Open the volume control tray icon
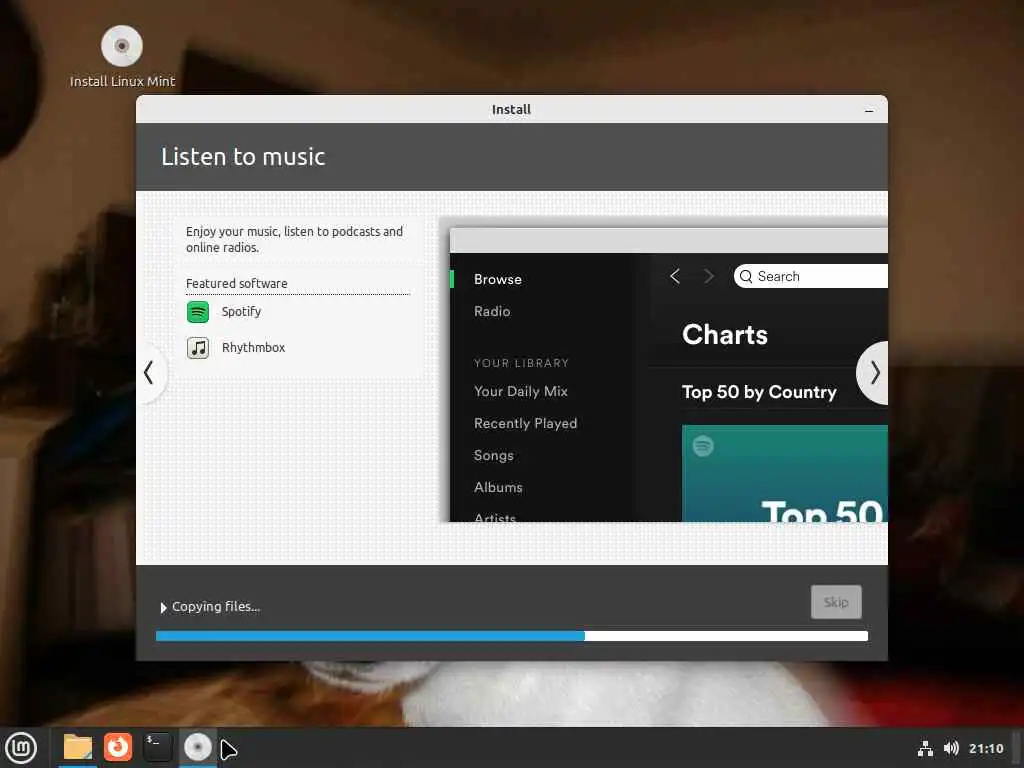Viewport: 1024px width, 768px height. click(x=952, y=748)
